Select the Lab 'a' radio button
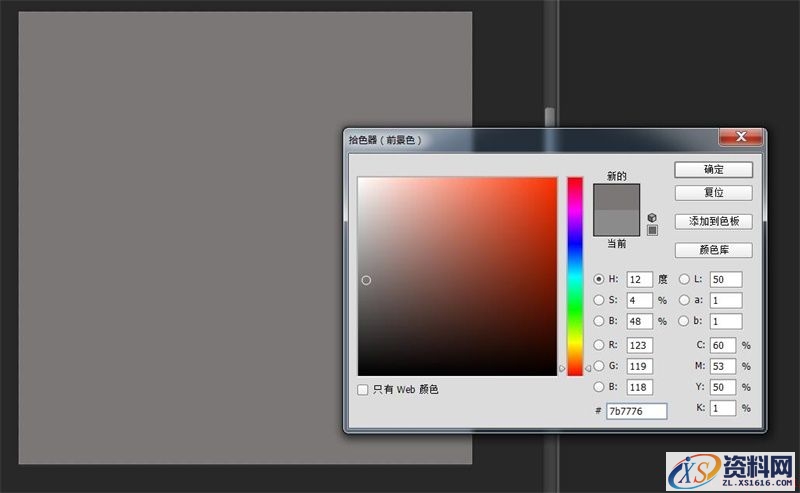 click(684, 299)
